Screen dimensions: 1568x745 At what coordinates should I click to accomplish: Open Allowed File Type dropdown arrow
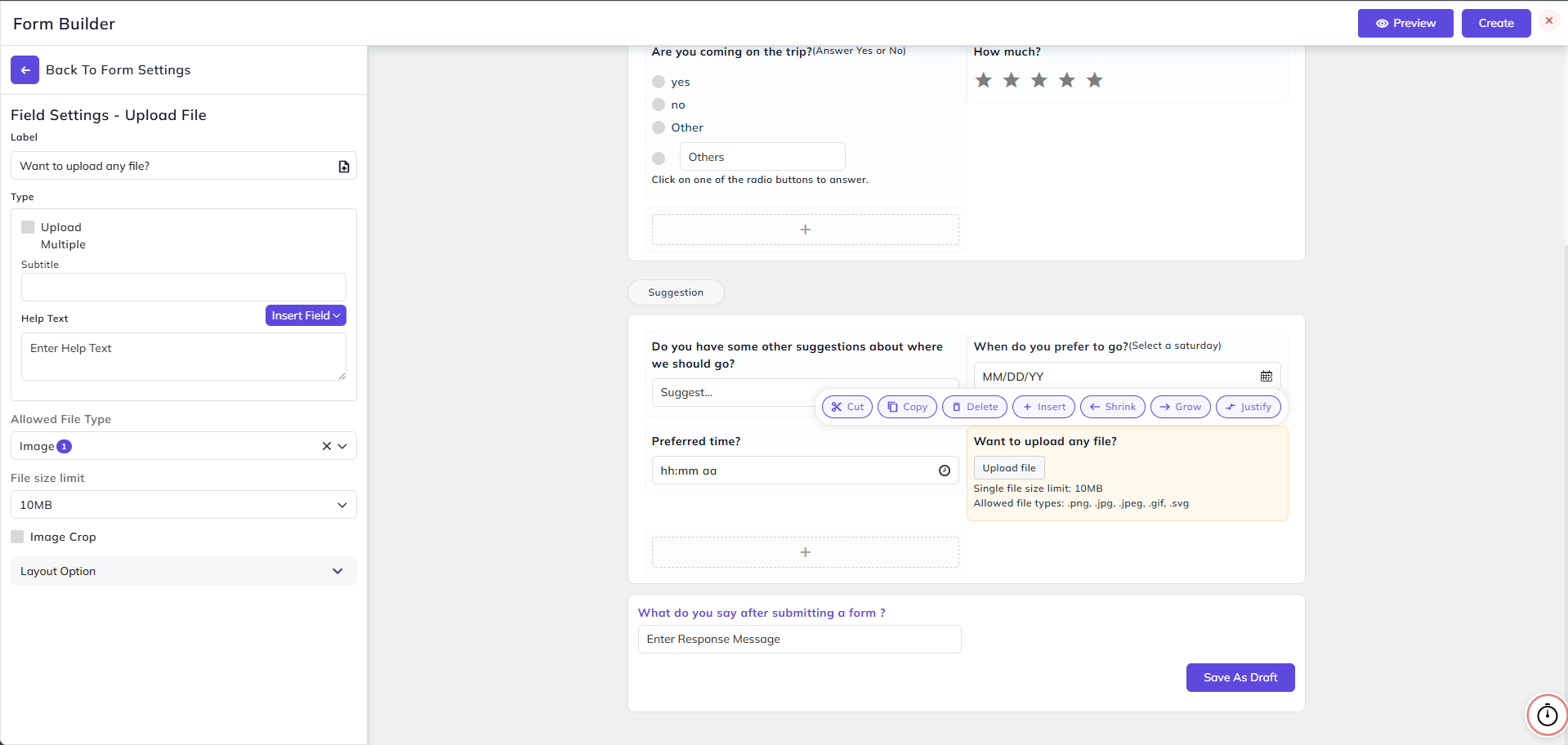click(x=342, y=446)
